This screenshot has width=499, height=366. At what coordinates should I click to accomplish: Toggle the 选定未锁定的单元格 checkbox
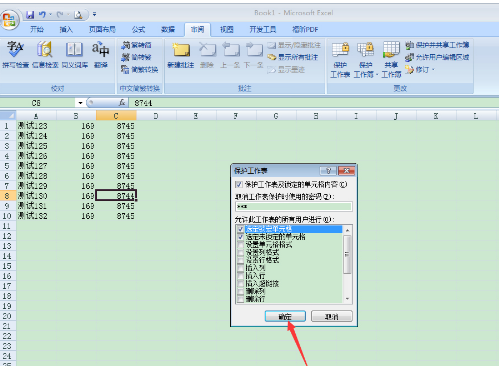pyautogui.click(x=240, y=237)
